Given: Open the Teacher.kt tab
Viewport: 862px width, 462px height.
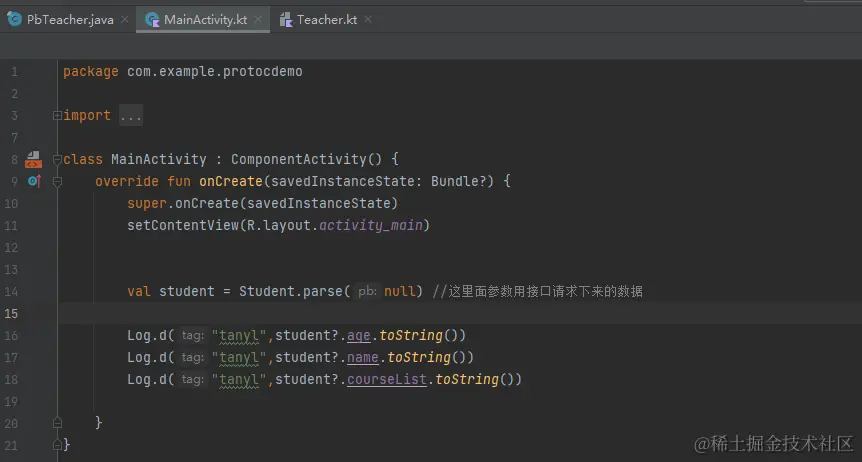Looking at the screenshot, I should [x=327, y=20].
